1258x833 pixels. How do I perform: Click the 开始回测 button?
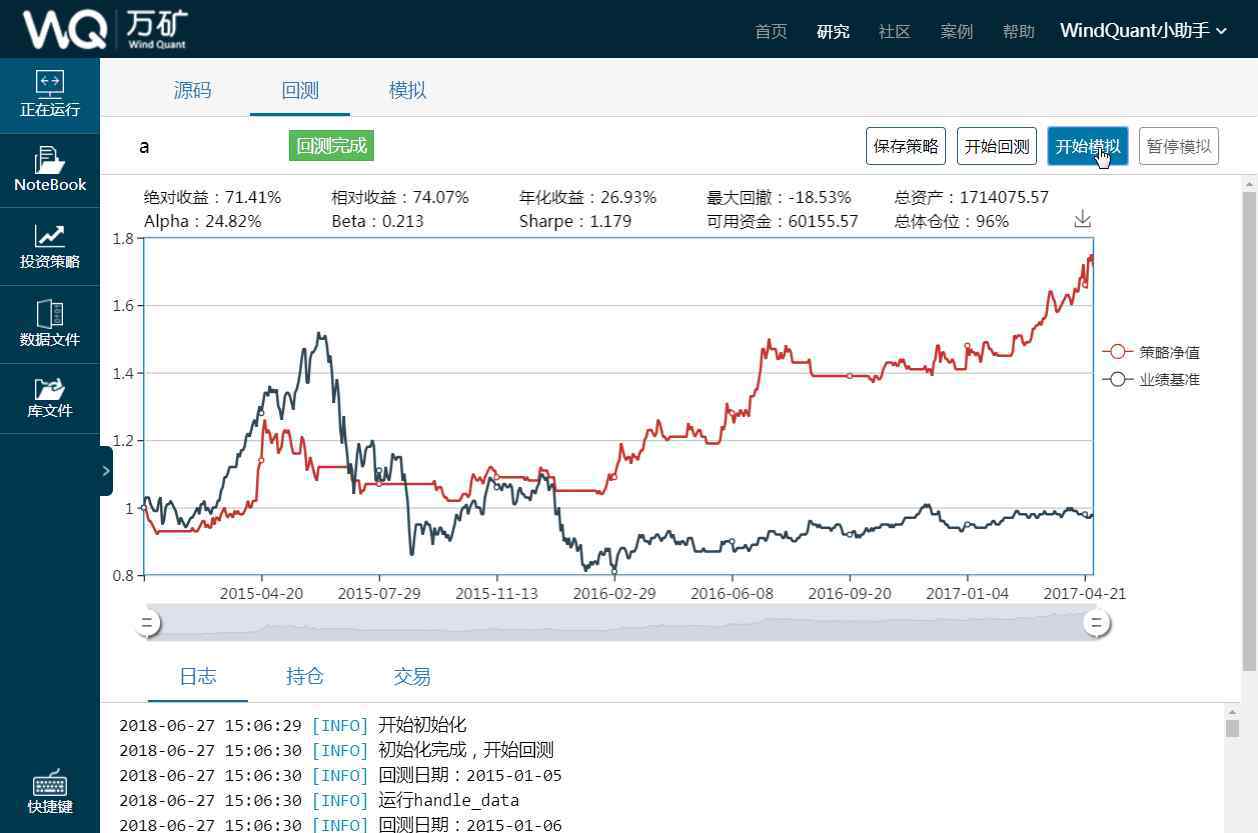pyautogui.click(x=996, y=146)
